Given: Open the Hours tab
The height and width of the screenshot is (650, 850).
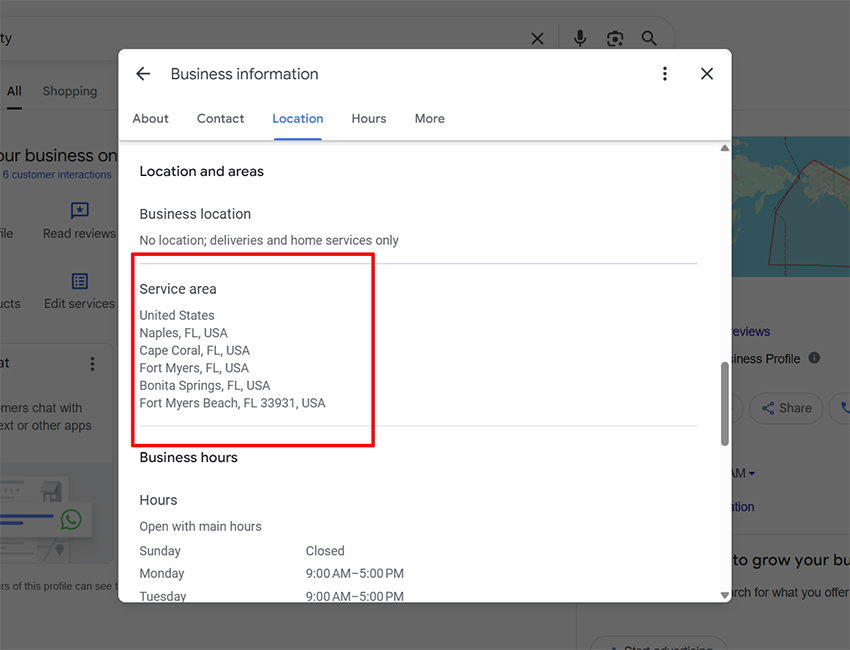Looking at the screenshot, I should (x=368, y=118).
